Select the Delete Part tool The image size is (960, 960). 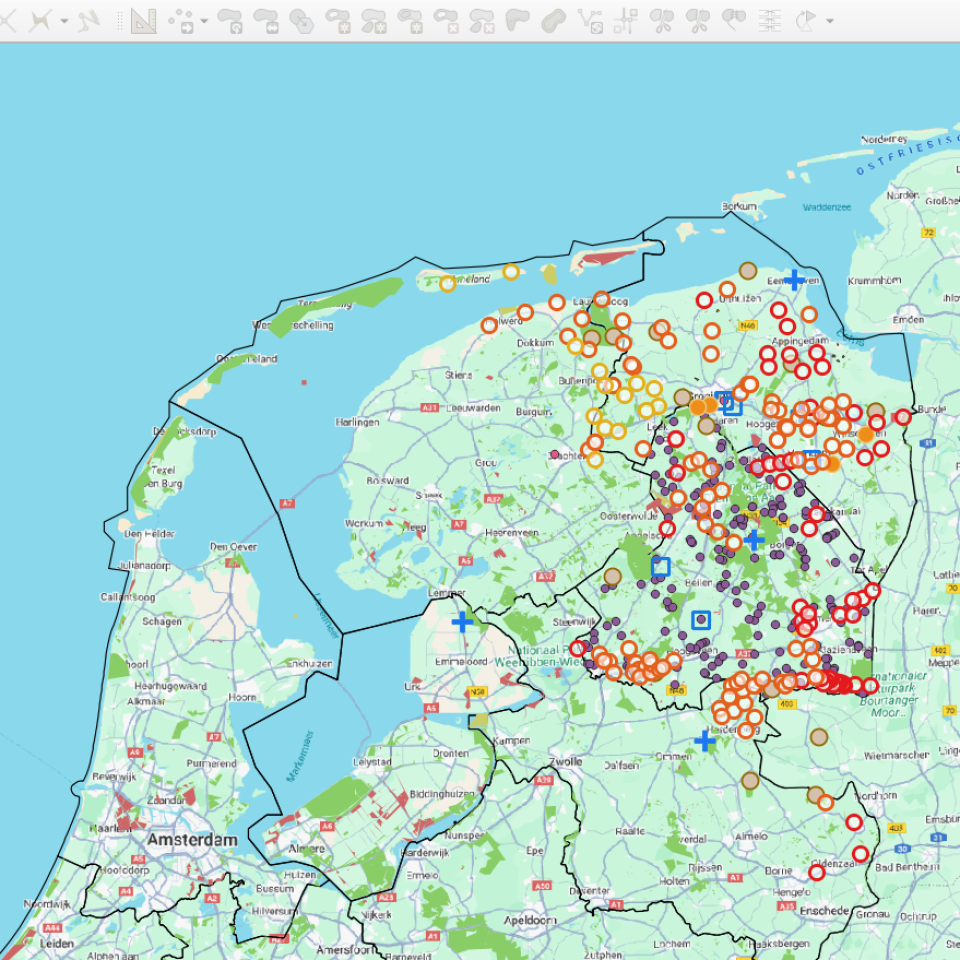(482, 20)
